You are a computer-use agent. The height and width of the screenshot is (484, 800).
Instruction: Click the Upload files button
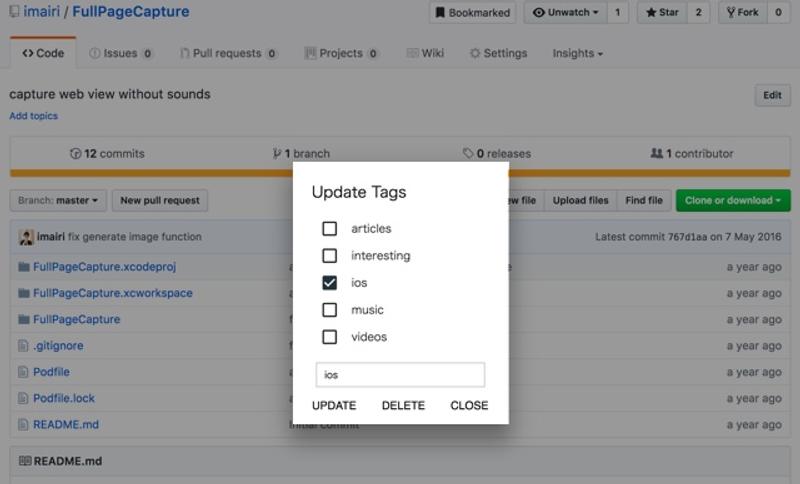click(x=581, y=200)
